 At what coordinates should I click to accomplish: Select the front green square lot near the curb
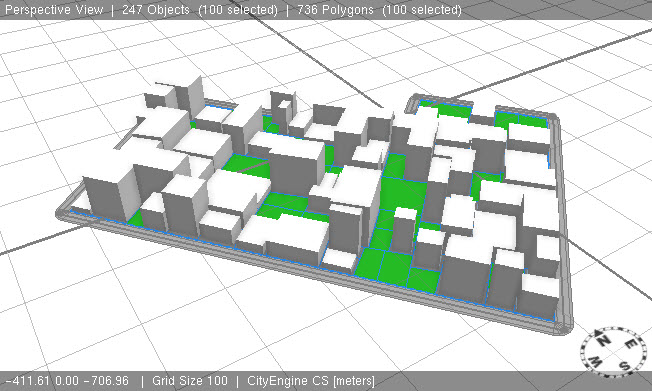click(x=369, y=262)
